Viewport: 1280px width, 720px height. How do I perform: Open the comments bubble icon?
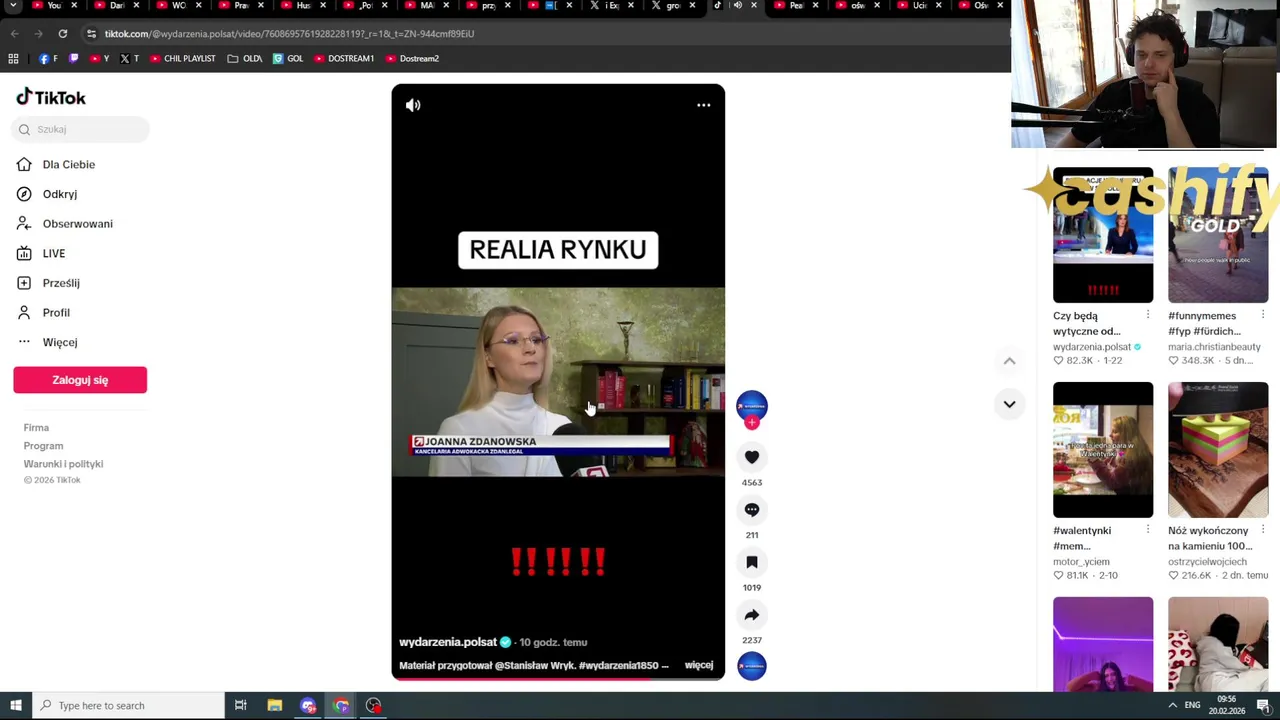tap(752, 510)
